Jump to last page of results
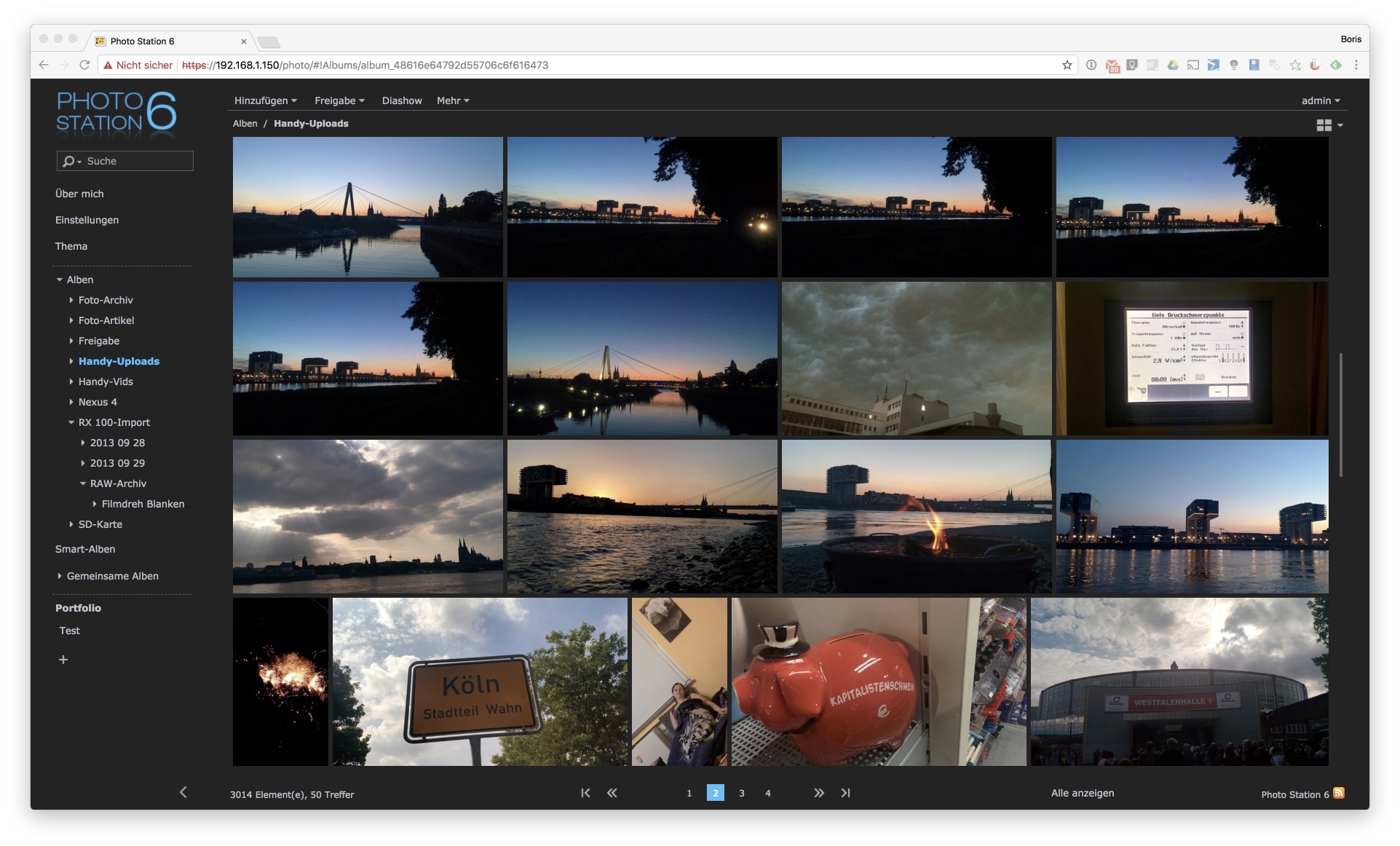1400x846 pixels. [x=845, y=793]
